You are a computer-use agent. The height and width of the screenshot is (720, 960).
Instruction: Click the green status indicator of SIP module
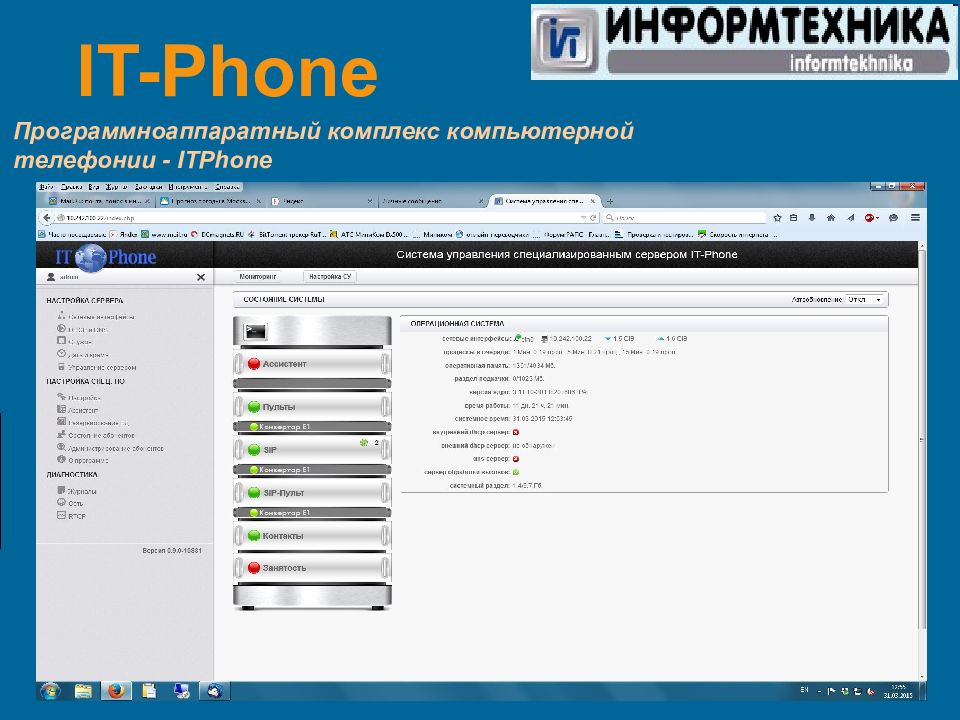[x=254, y=450]
